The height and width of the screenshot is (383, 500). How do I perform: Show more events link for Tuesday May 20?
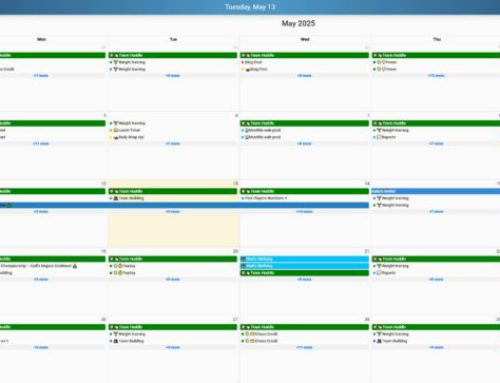click(173, 279)
